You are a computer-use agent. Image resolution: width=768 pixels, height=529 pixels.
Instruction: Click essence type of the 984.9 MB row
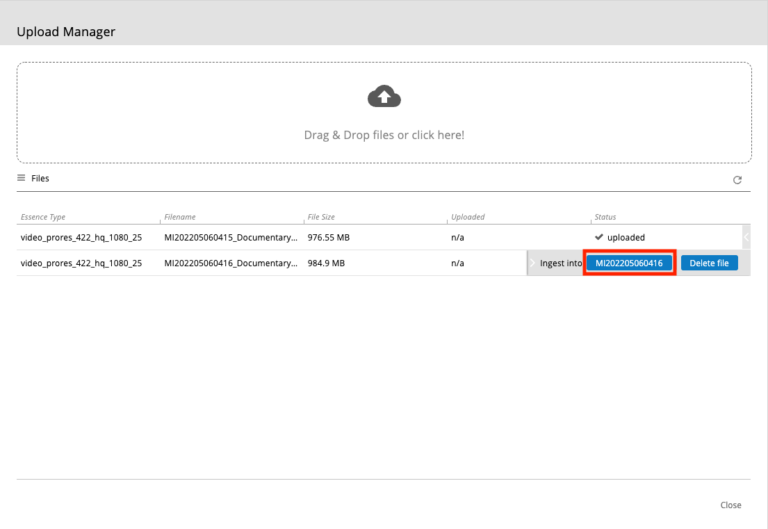[x=81, y=263]
